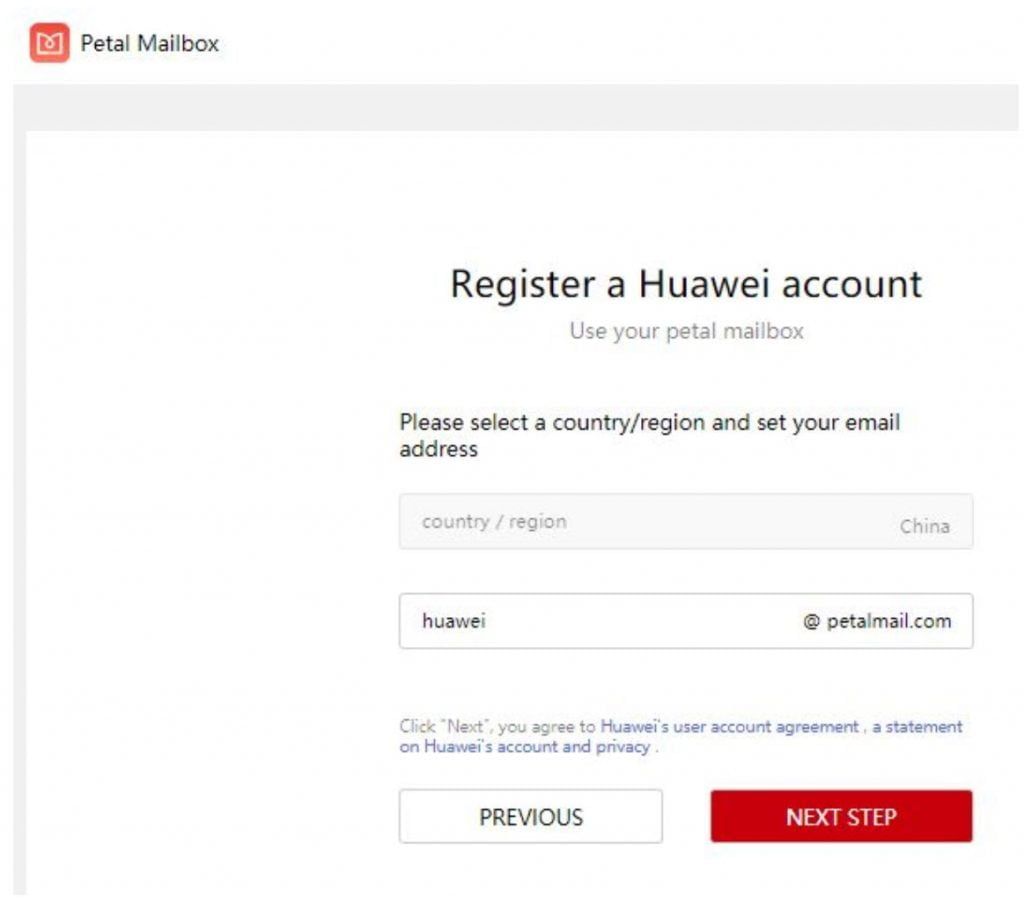
Task: Click the "country / region" placeholder label
Action: tap(494, 521)
